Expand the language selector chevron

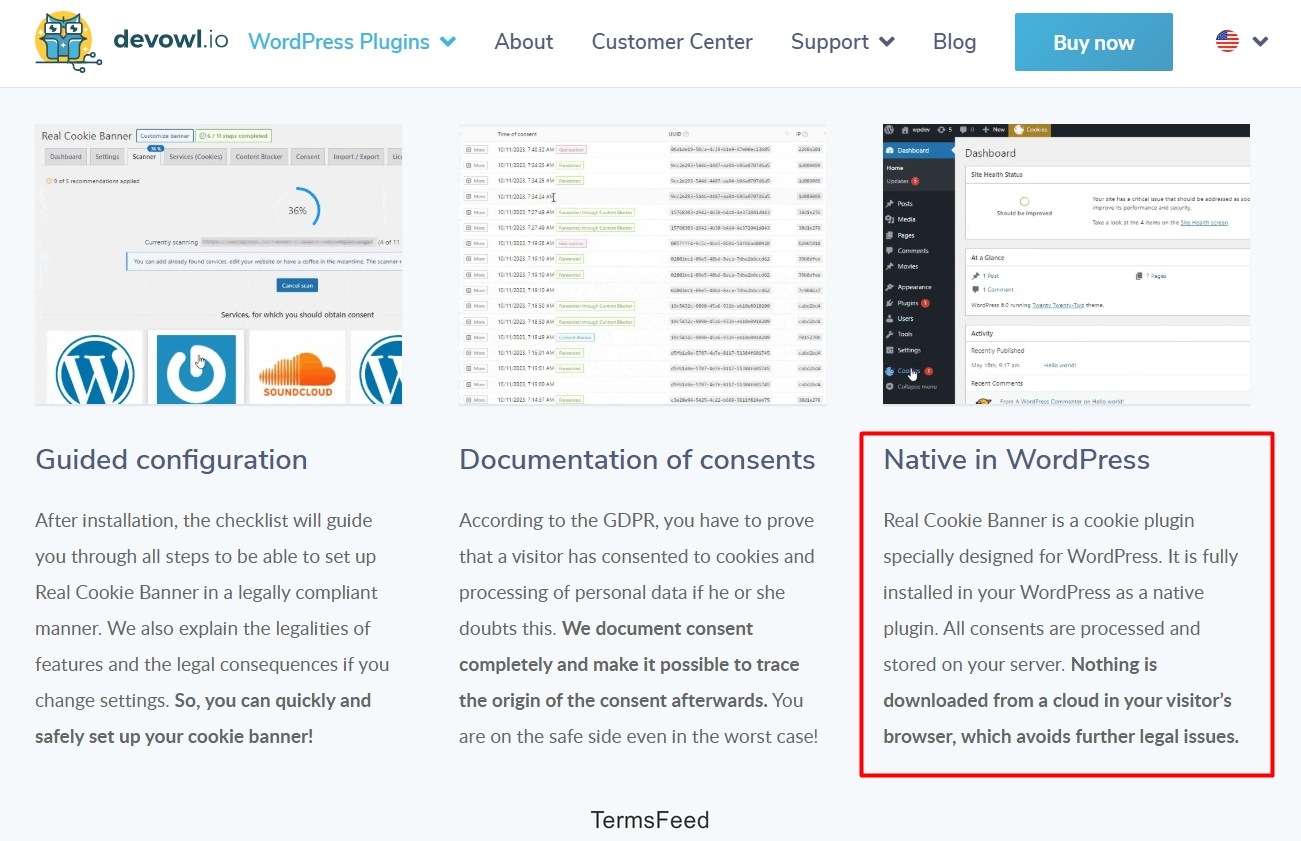1260,42
